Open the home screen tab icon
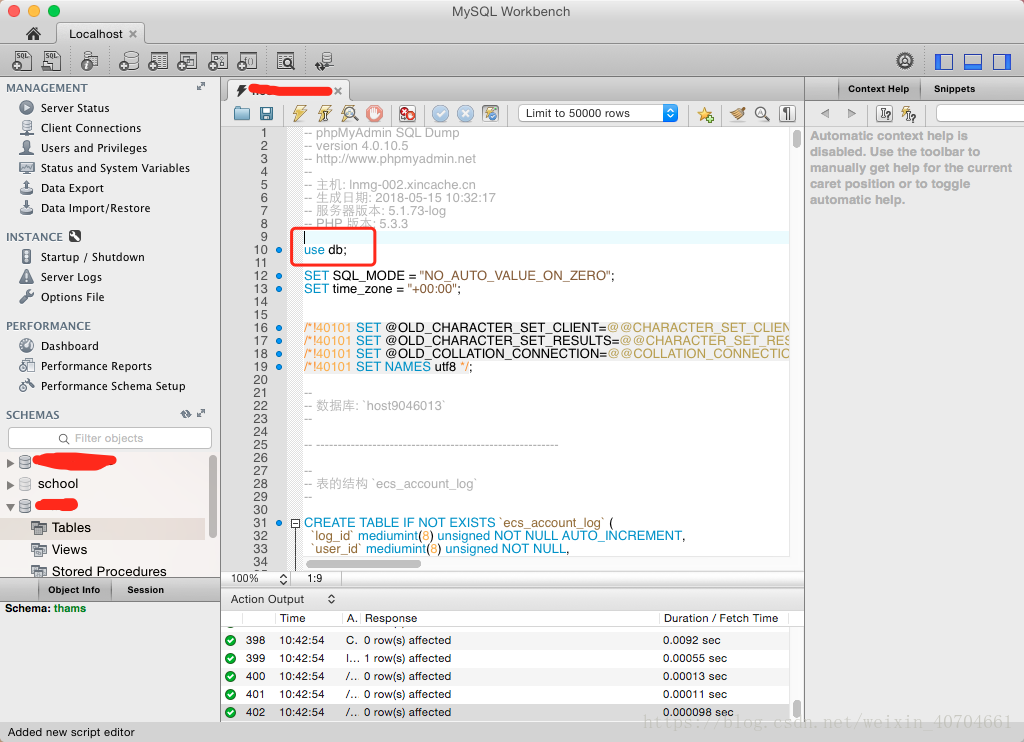This screenshot has height=742, width=1024. point(33,34)
